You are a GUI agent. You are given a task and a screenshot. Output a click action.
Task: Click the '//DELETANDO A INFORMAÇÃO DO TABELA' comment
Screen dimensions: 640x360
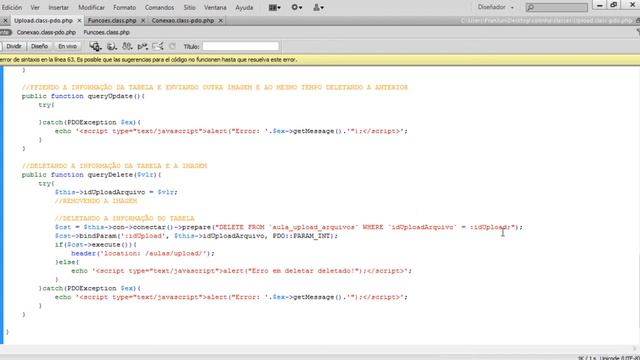click(124, 218)
